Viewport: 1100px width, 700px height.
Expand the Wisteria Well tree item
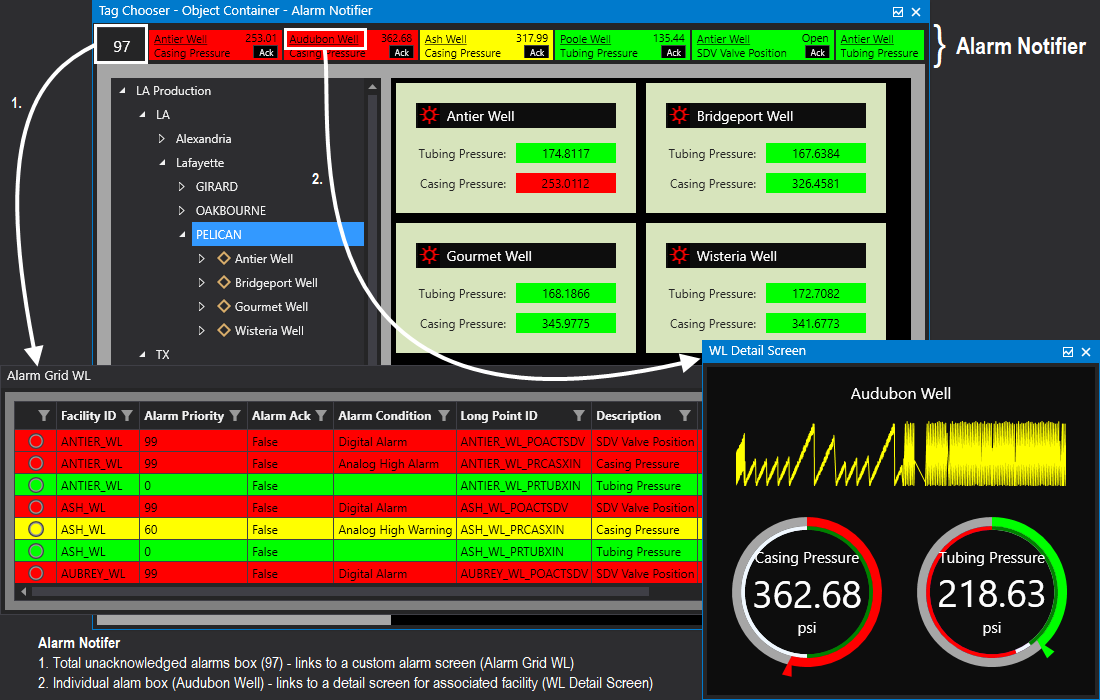click(201, 330)
